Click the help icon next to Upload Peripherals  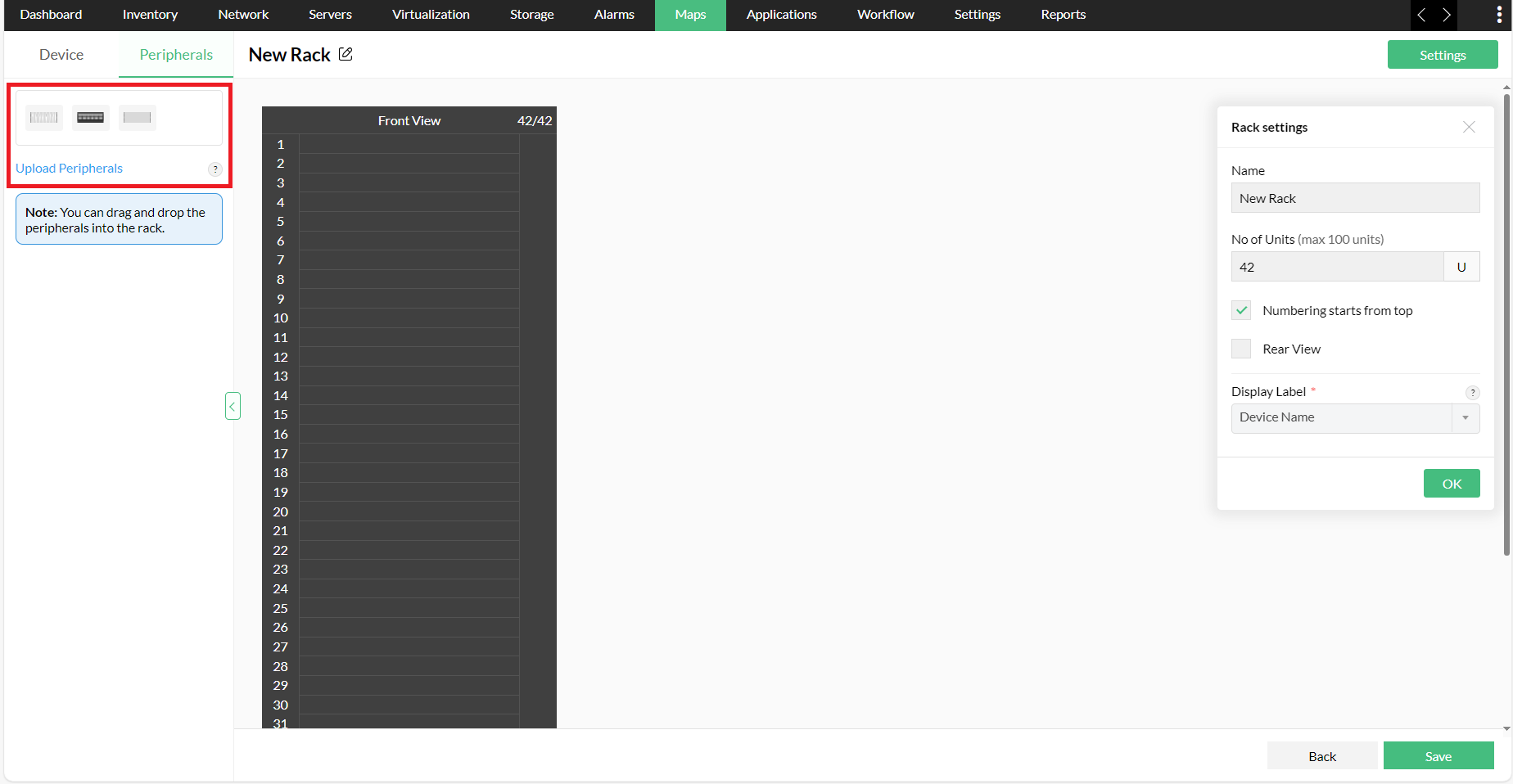click(x=215, y=169)
